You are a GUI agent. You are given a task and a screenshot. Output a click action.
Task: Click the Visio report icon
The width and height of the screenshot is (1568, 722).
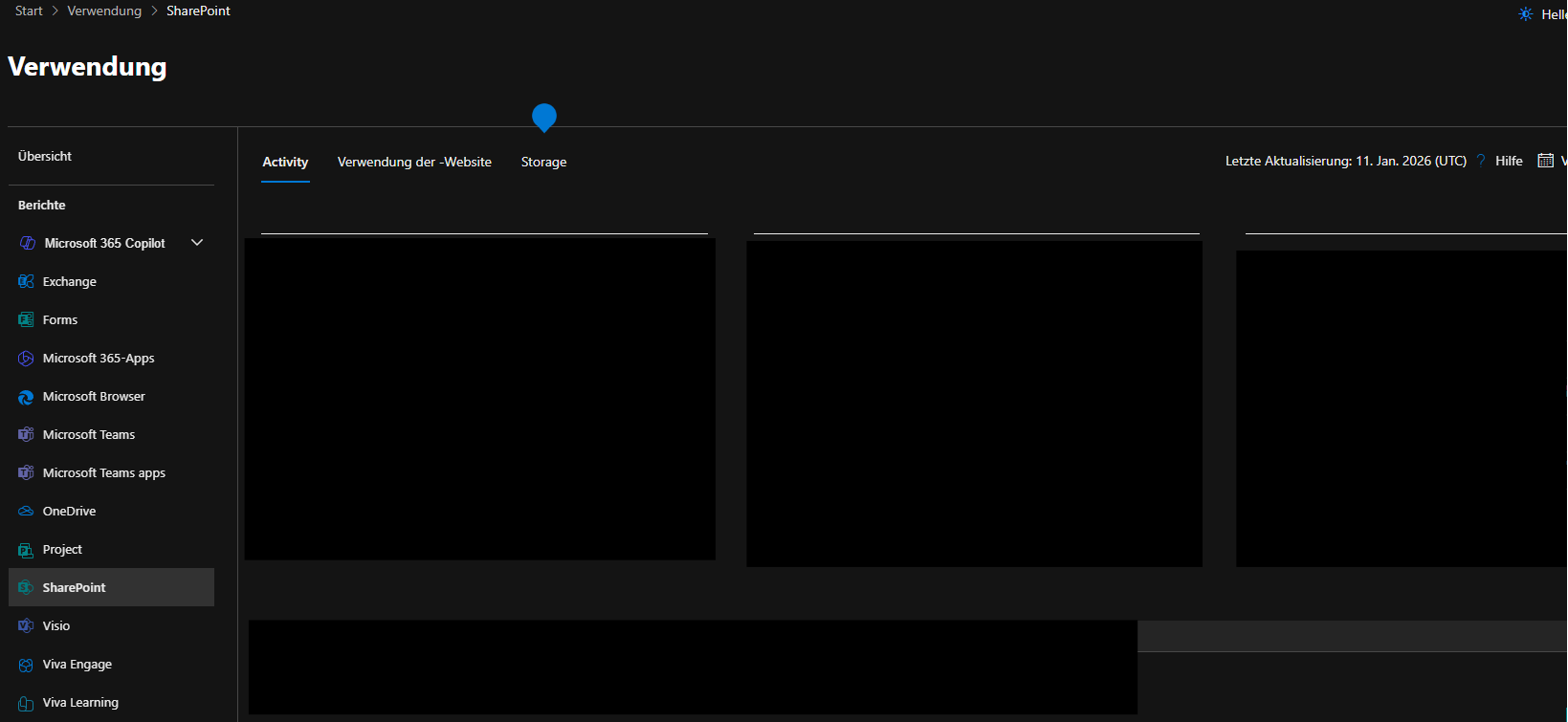[26, 625]
